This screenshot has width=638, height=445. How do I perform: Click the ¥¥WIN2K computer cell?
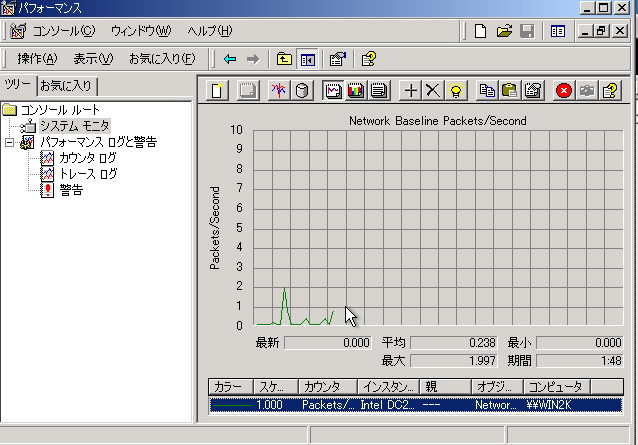(549, 405)
